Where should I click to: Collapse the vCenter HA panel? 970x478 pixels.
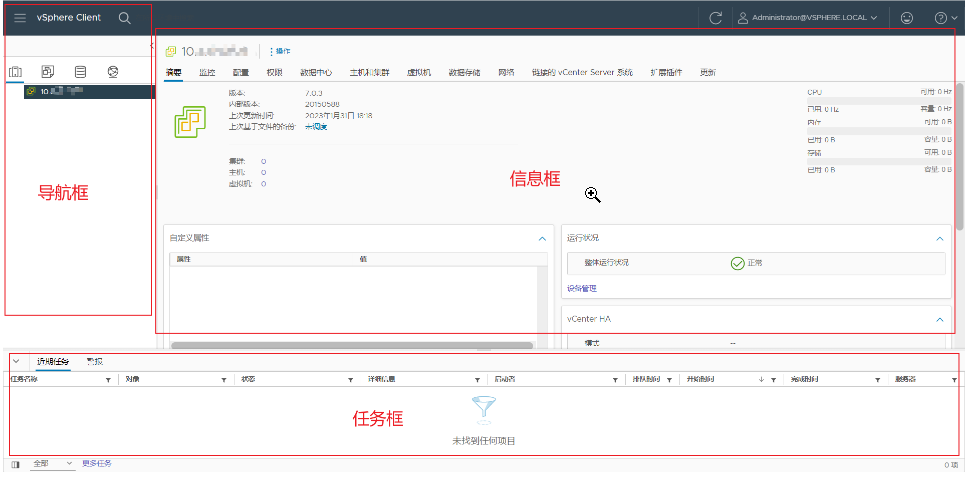940,320
